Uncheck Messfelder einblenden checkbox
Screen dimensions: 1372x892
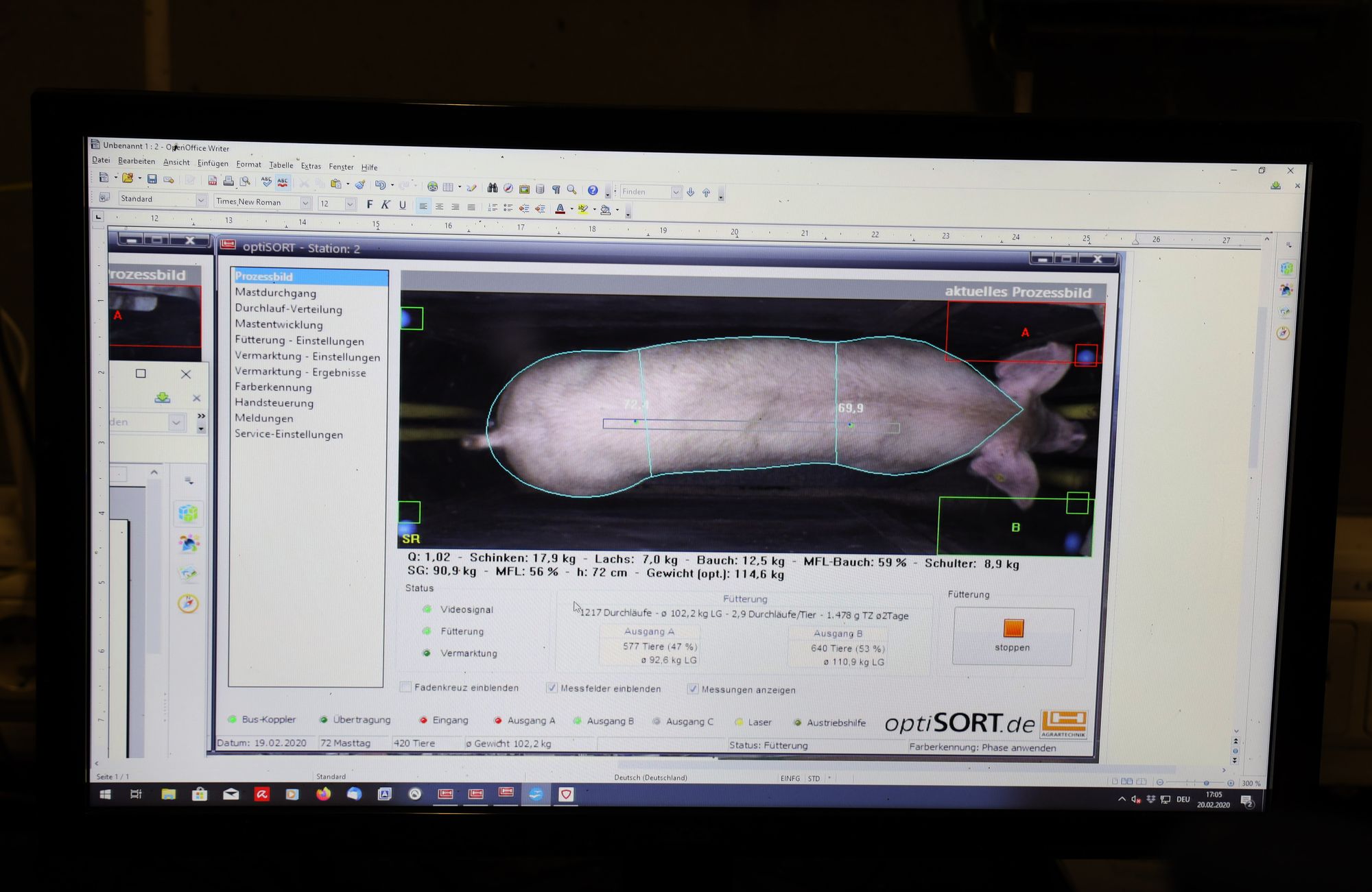coord(551,688)
